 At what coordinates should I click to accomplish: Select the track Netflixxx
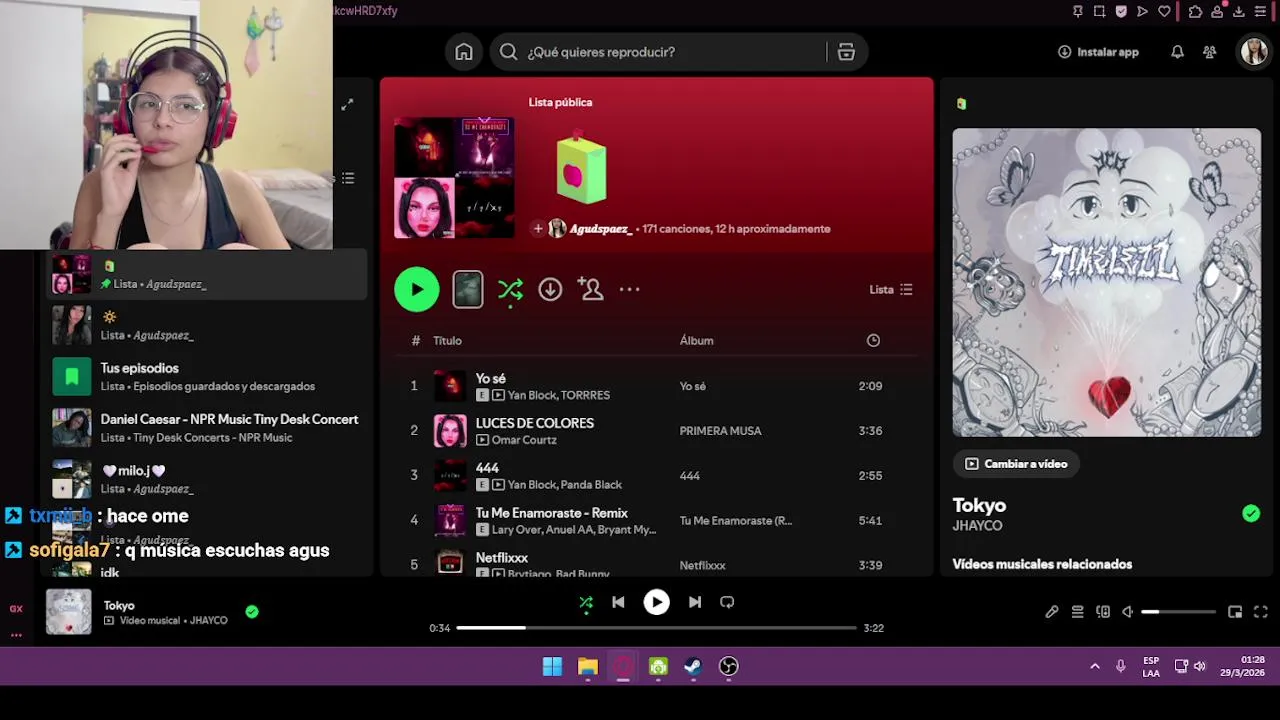click(x=502, y=558)
